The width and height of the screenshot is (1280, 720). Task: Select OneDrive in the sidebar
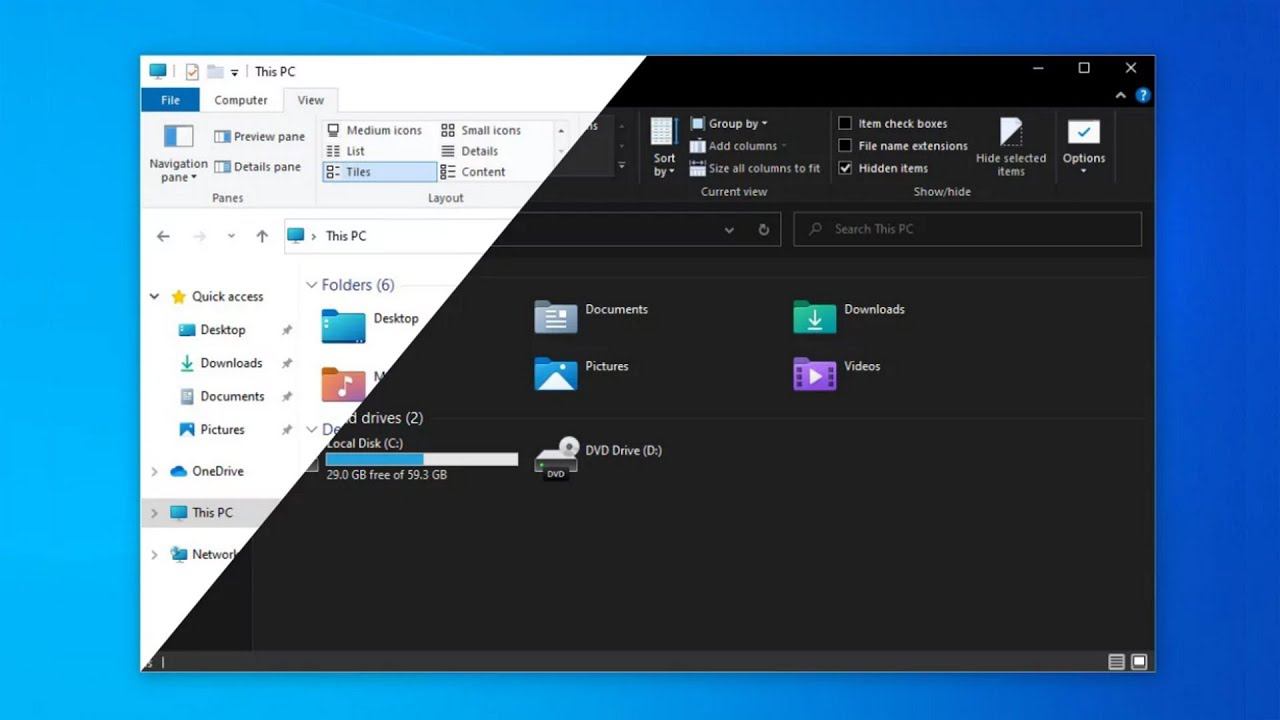[x=218, y=471]
